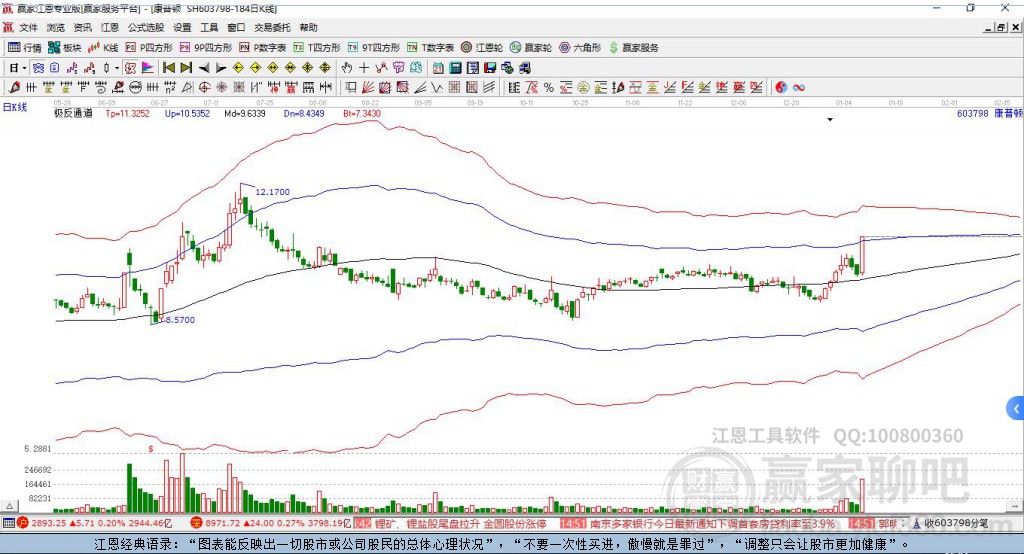
Task: Open the calculator icon
Action: coord(455,68)
